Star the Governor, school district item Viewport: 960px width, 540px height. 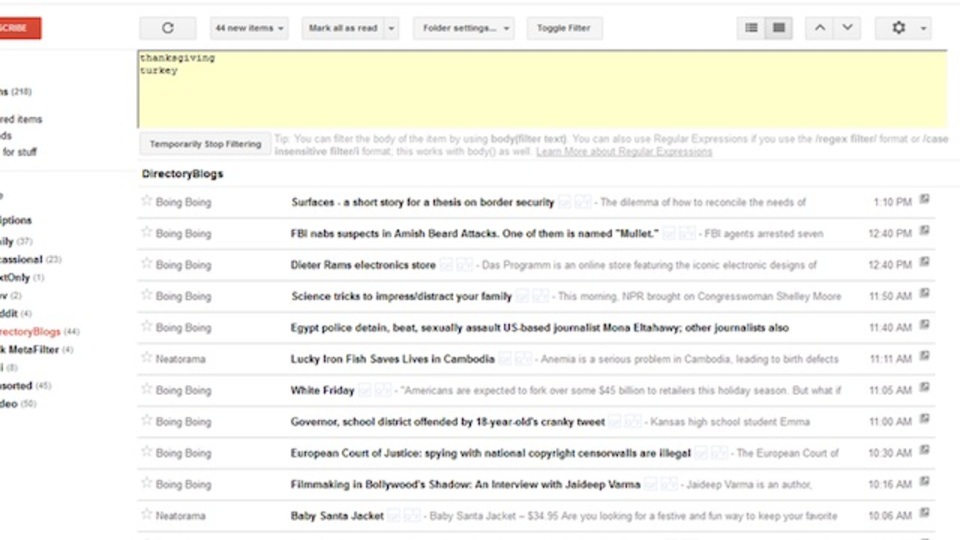(x=146, y=420)
